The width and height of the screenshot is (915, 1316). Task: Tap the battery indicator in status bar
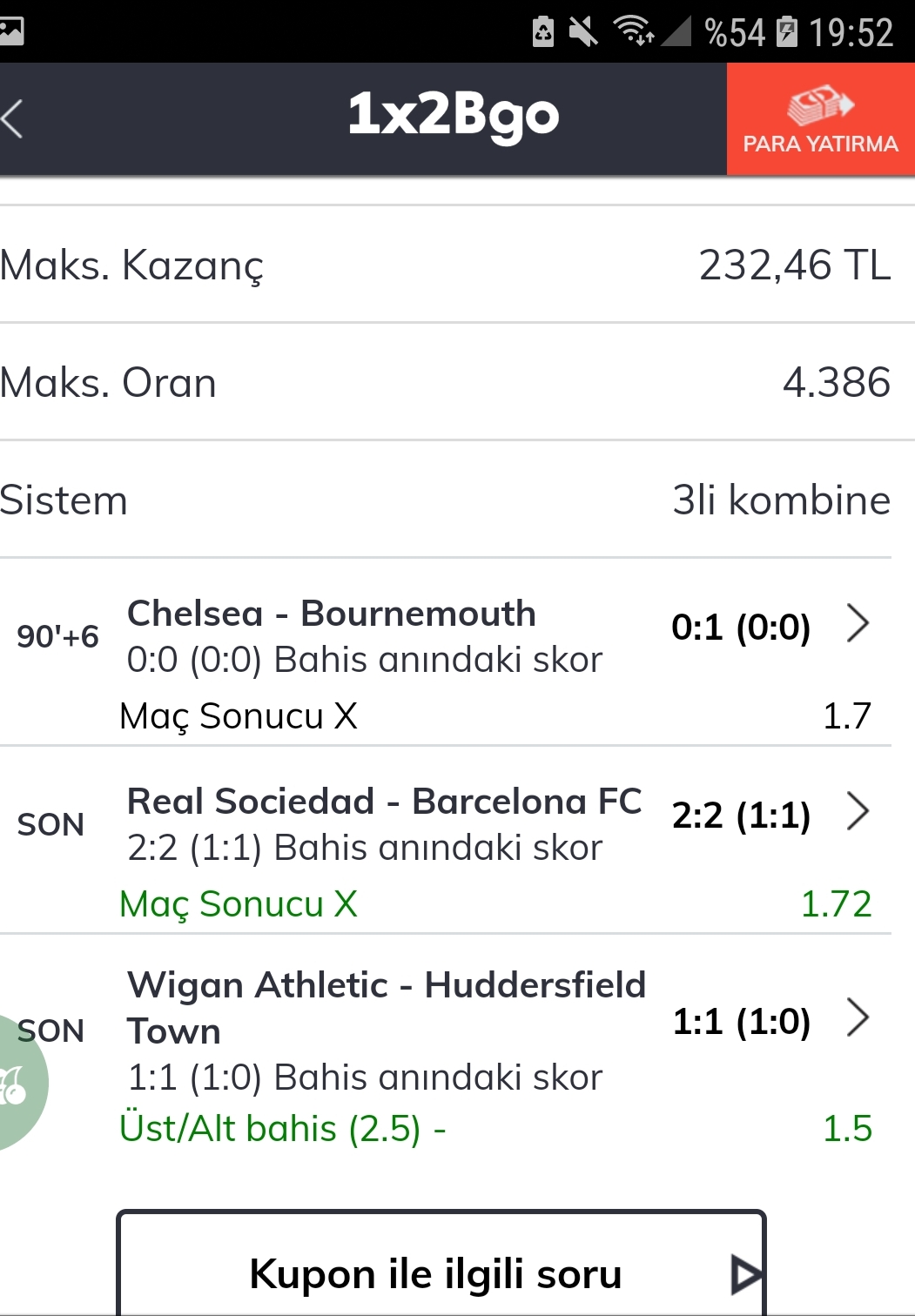click(x=787, y=32)
